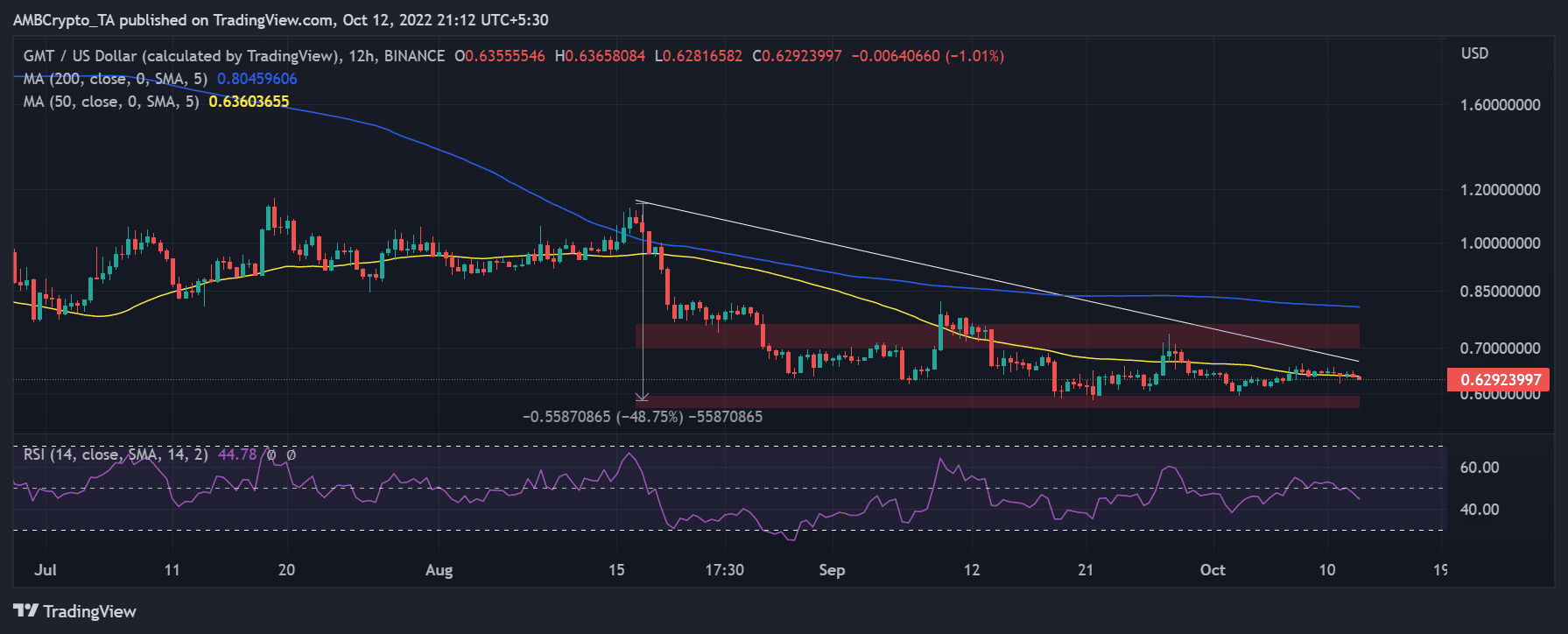Click the 15 date label on the time axis
The image size is (1568, 634).
[617, 570]
